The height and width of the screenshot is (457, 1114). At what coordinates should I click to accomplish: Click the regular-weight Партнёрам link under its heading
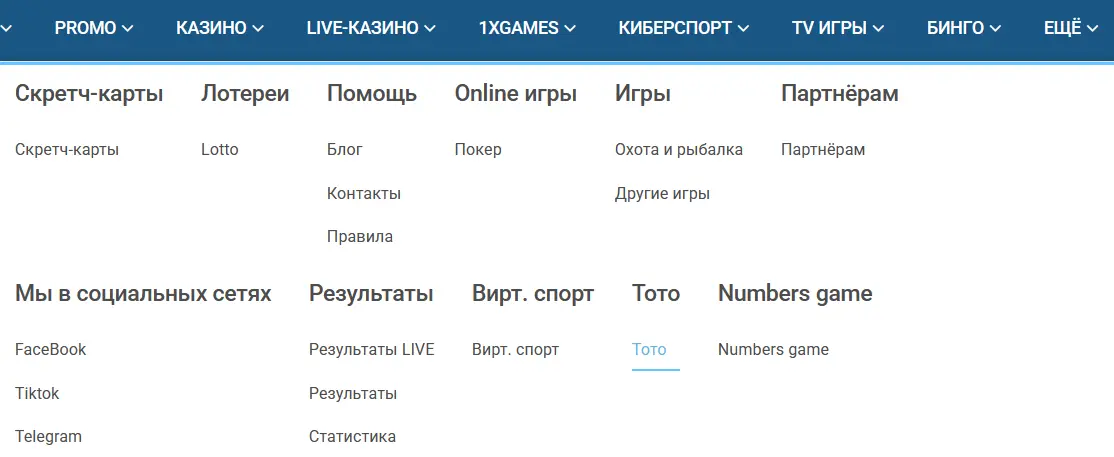(823, 150)
